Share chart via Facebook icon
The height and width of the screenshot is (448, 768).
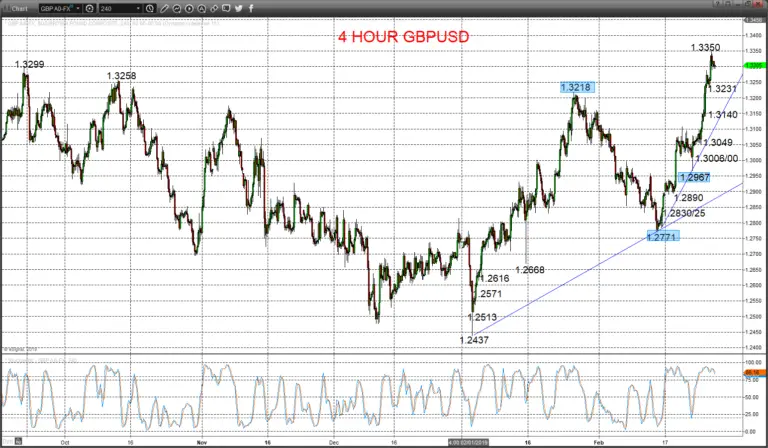point(251,8)
